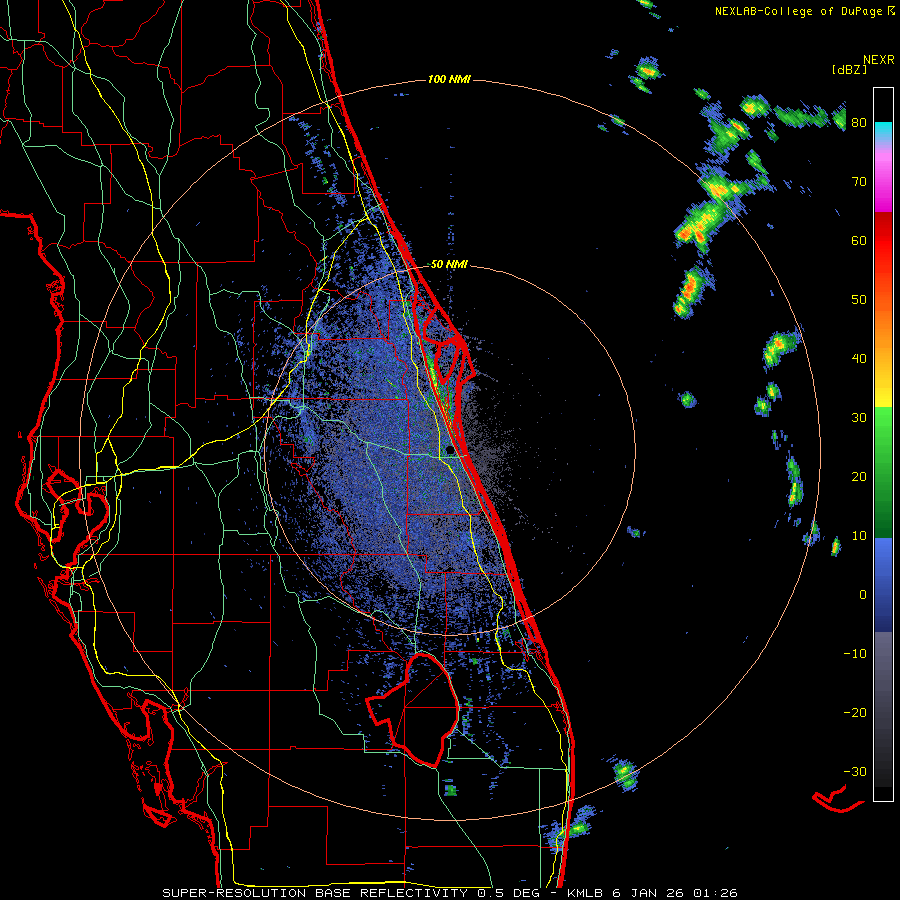900x900 pixels.
Task: Click the '80' value on the dBZ scale
Action: coord(859,123)
